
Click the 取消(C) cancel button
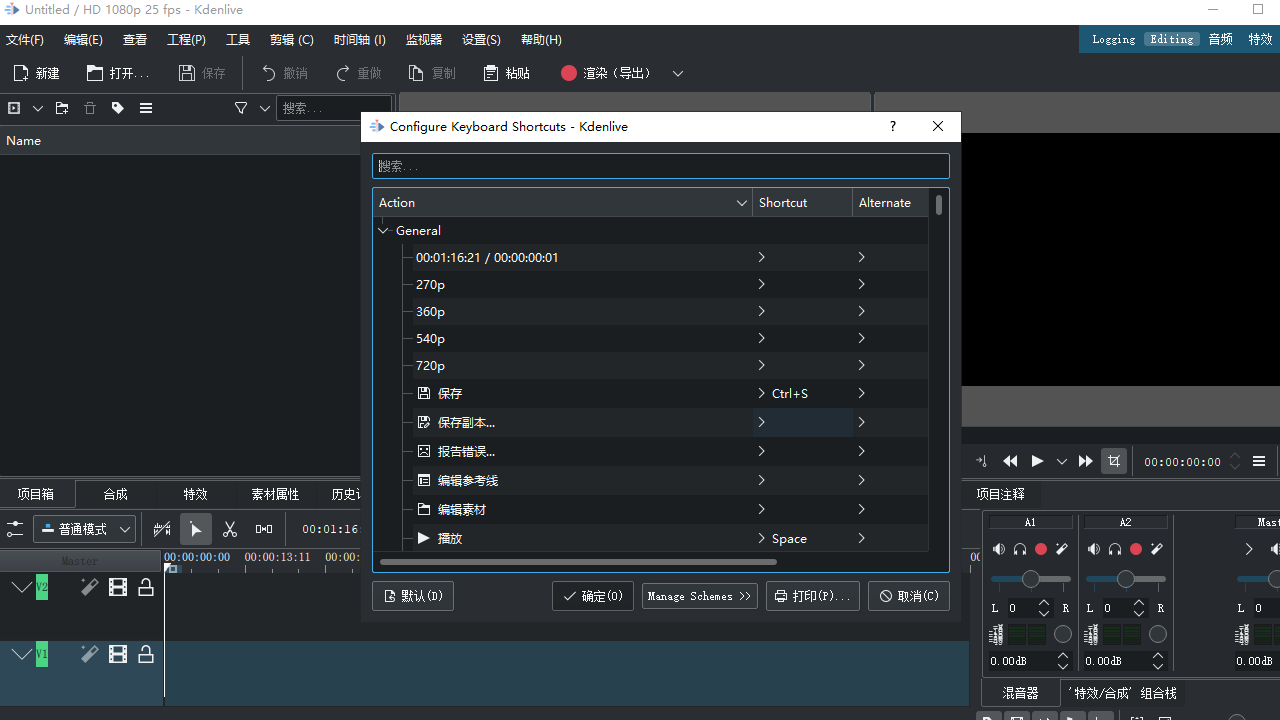[908, 596]
